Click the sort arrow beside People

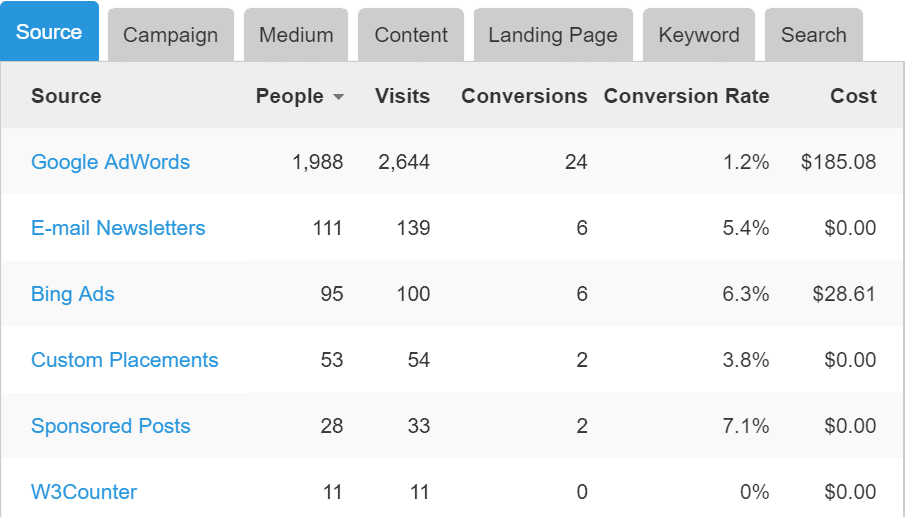(338, 97)
